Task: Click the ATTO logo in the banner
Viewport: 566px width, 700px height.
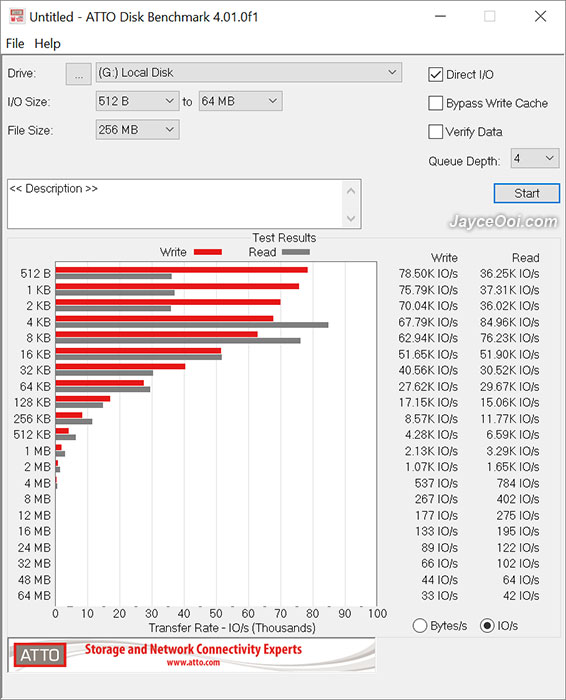Action: pyautogui.click(x=40, y=655)
